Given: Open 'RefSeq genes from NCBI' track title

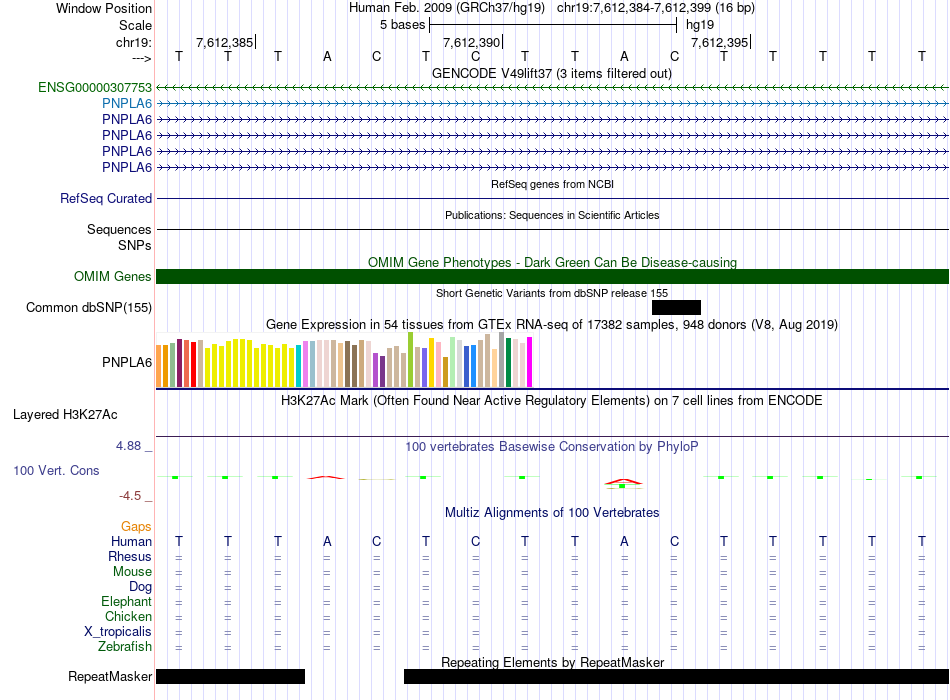Looking at the screenshot, I should [552, 184].
